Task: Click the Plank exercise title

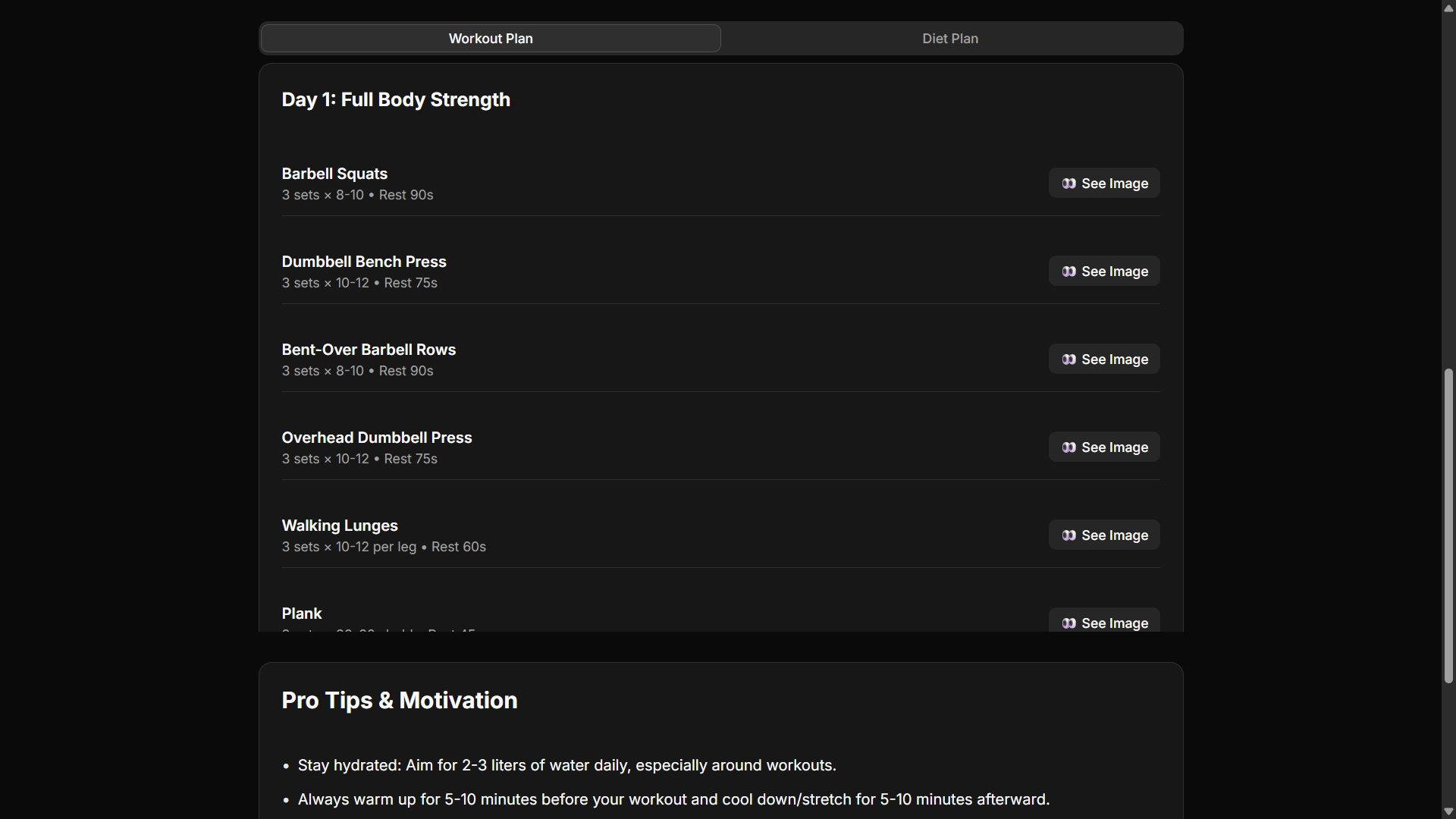Action: (302, 613)
